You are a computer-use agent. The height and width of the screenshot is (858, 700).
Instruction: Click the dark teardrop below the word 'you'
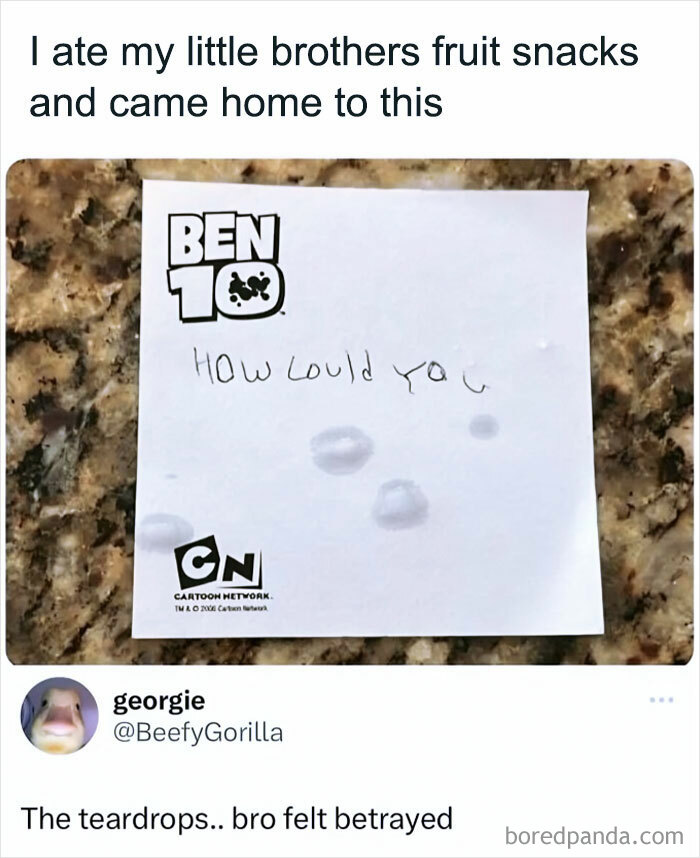pos(484,426)
